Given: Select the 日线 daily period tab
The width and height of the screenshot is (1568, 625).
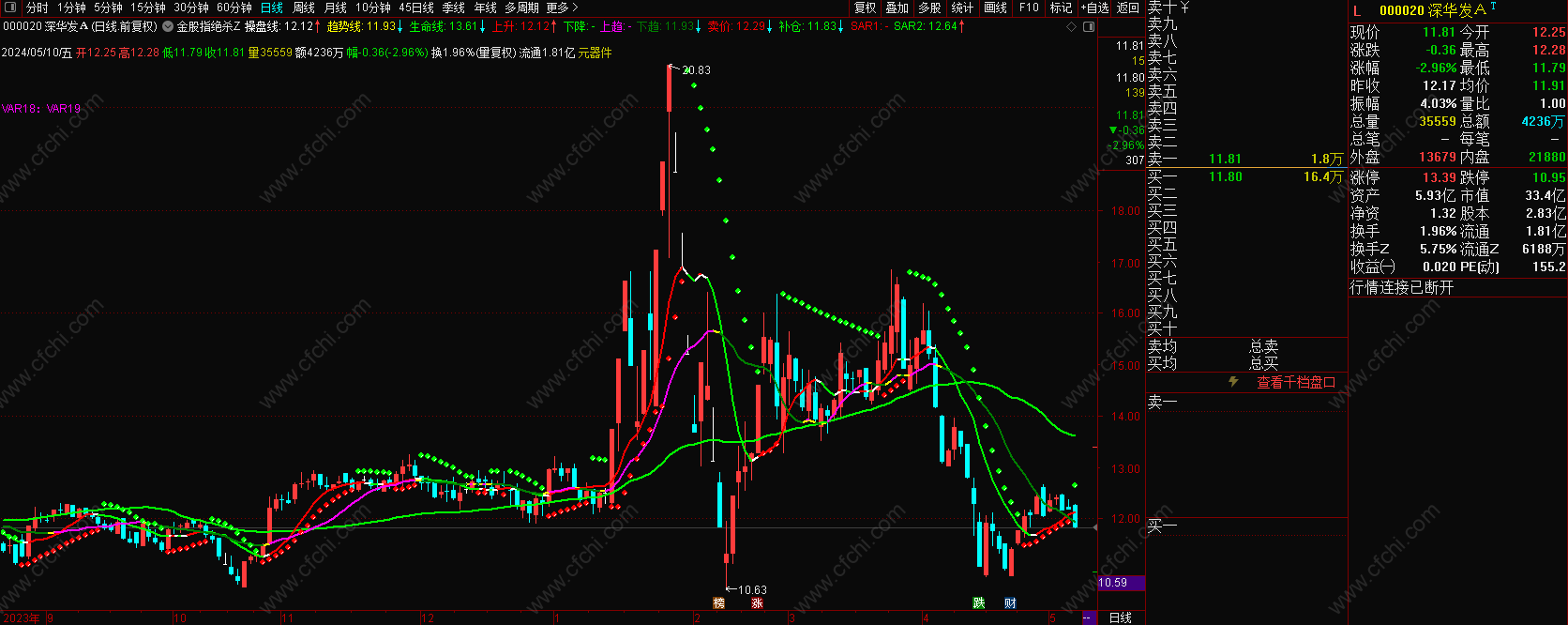Looking at the screenshot, I should [272, 8].
